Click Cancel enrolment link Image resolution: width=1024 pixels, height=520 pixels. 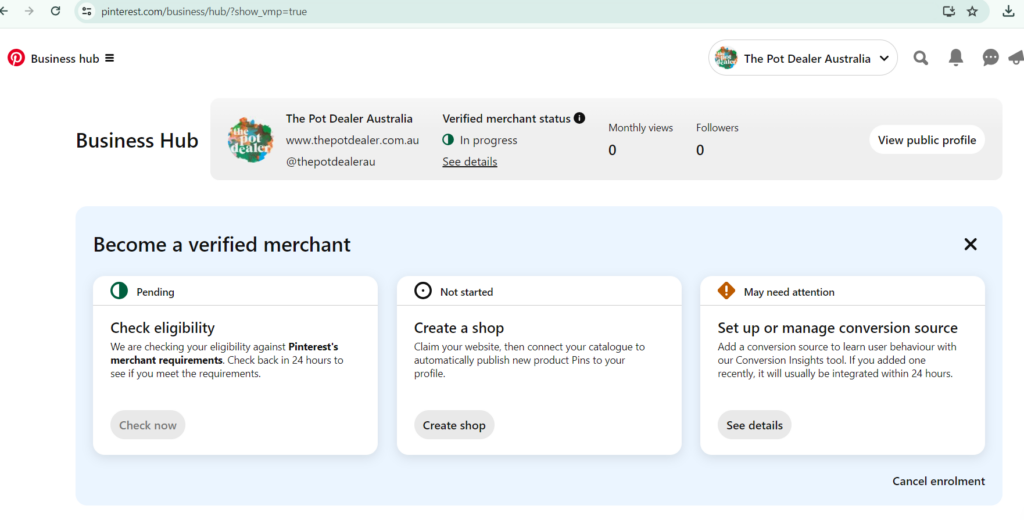coord(938,481)
